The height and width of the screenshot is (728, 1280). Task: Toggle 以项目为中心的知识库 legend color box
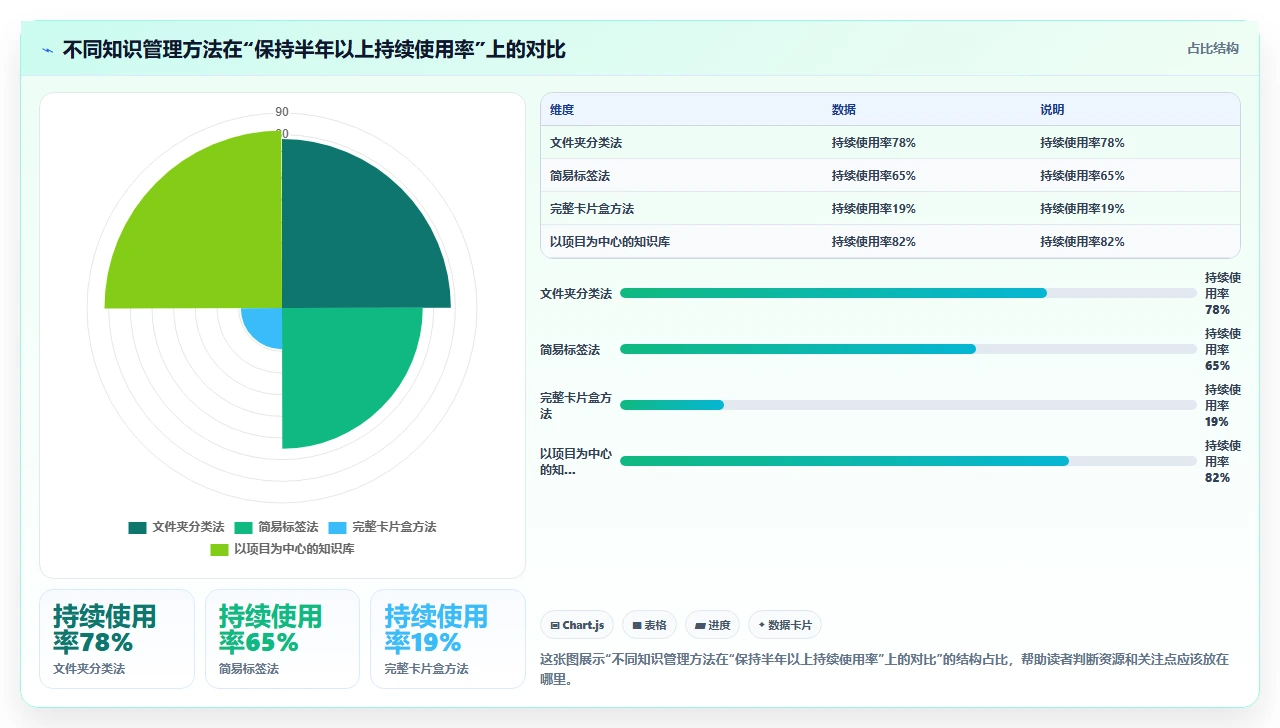coord(219,549)
